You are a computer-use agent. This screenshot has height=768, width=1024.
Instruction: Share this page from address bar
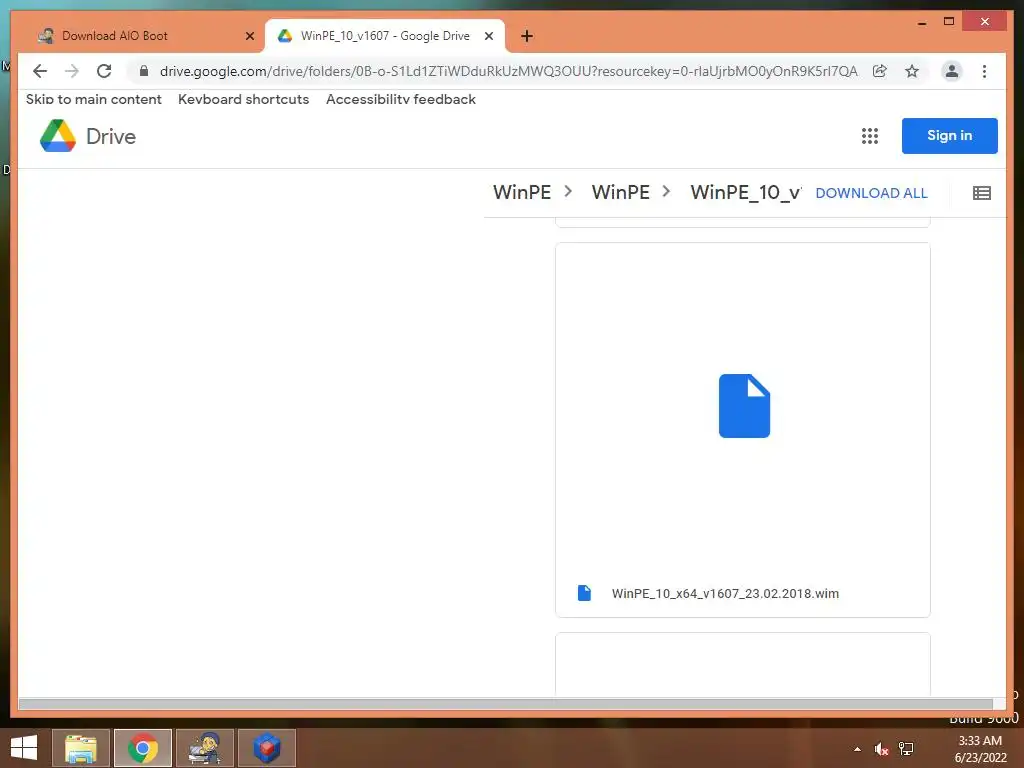[x=880, y=71]
